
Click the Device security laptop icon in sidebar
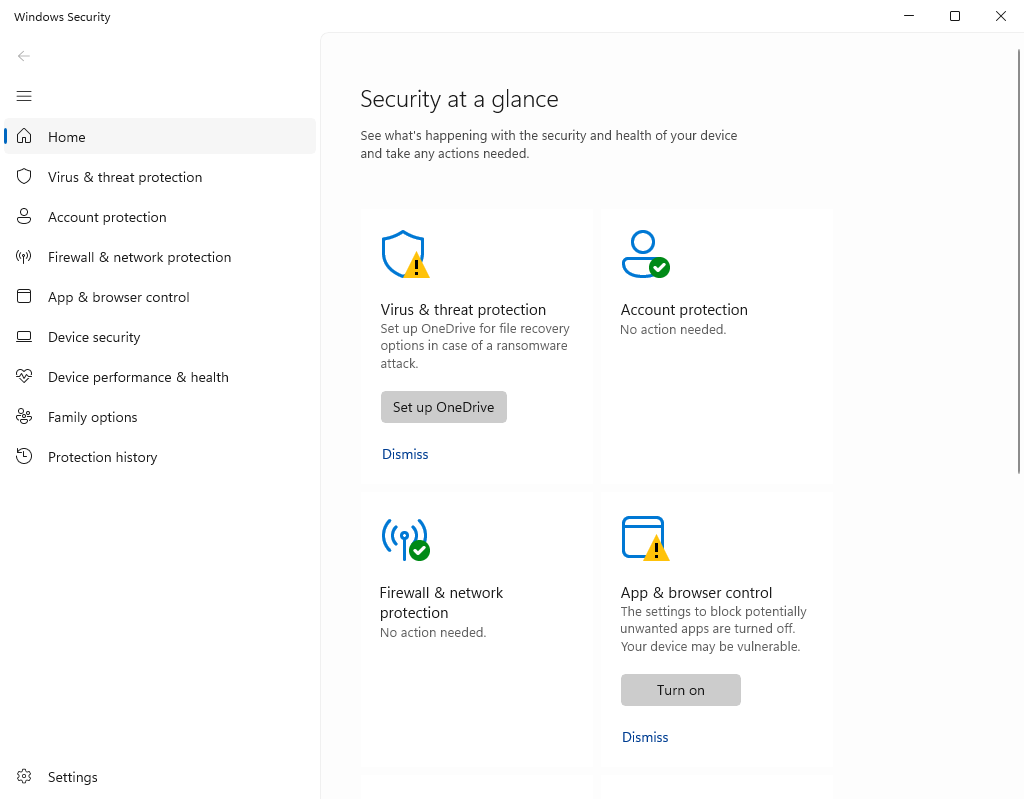[x=25, y=337]
